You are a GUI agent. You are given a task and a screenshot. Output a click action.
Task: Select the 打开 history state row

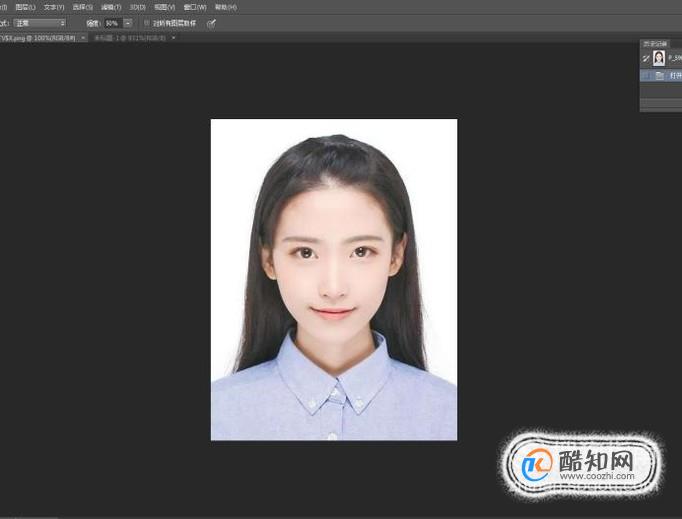coord(661,76)
